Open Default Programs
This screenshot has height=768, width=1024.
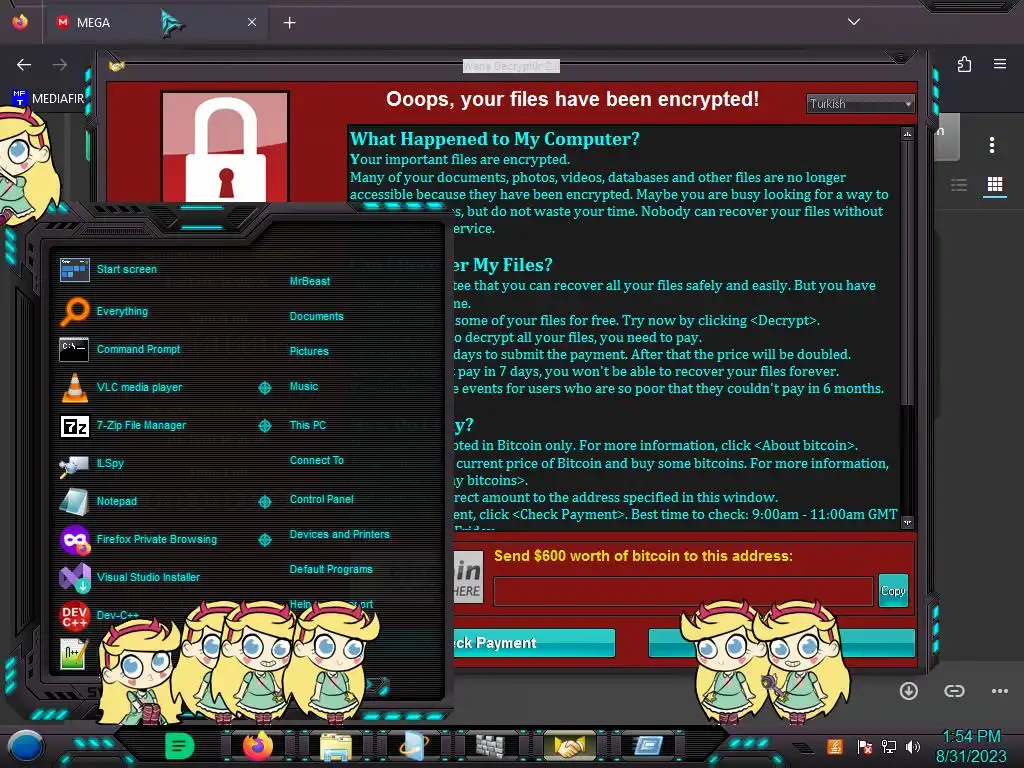tap(330, 569)
